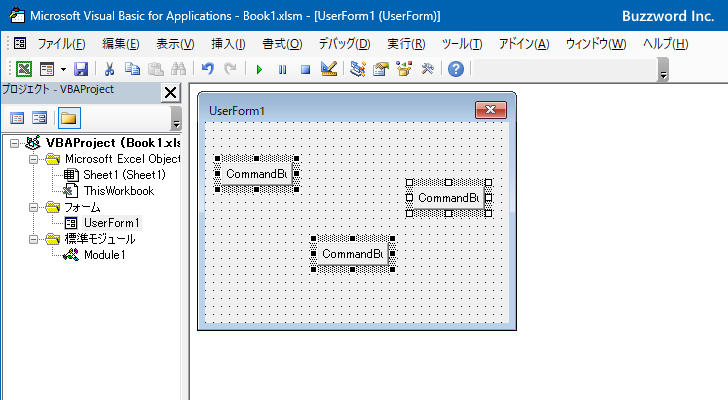
Task: Click the right-side CommandButton with white handles
Action: tap(448, 198)
